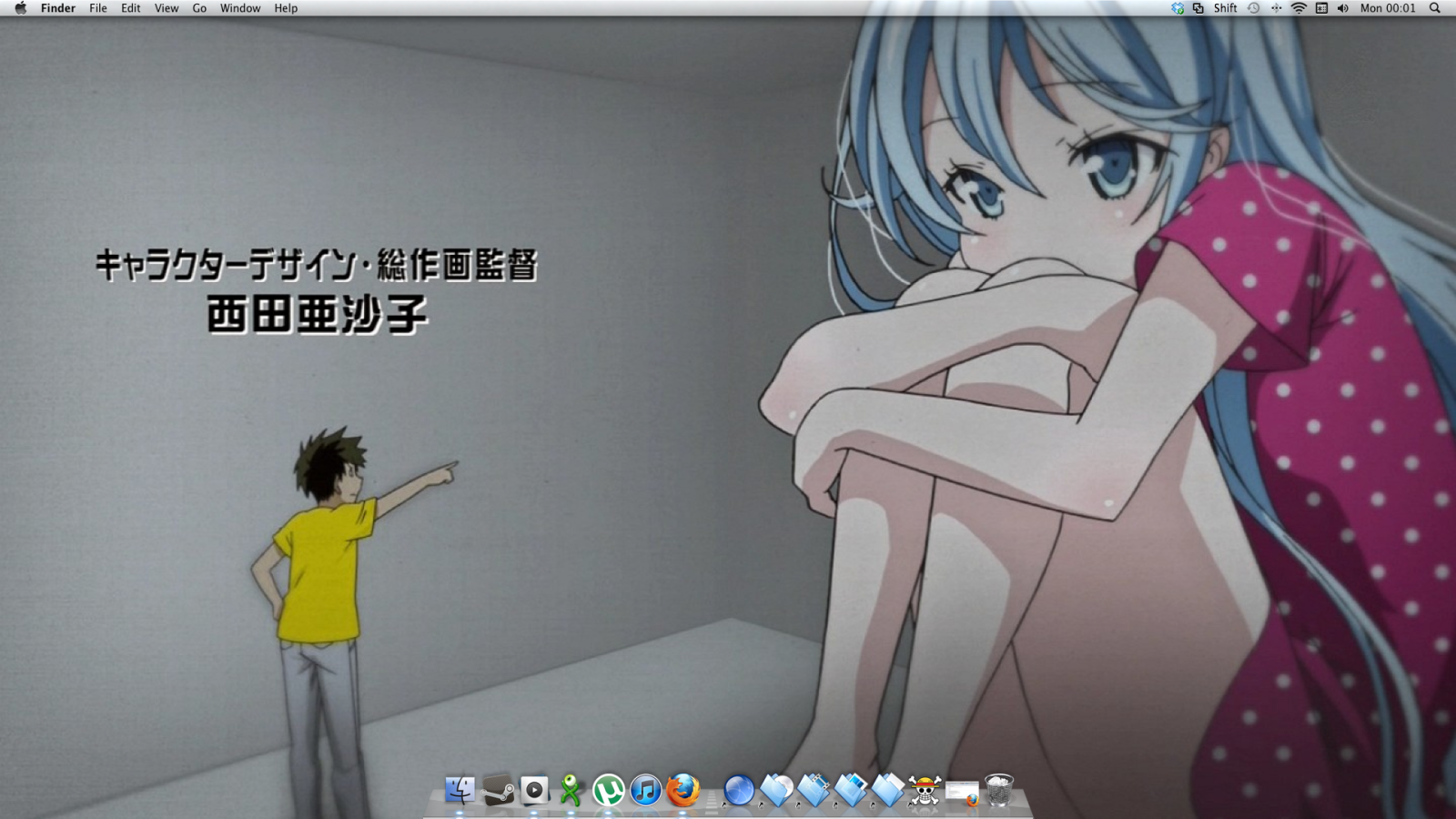This screenshot has width=1456, height=819.
Task: Open the media player Dock icon
Action: [535, 790]
